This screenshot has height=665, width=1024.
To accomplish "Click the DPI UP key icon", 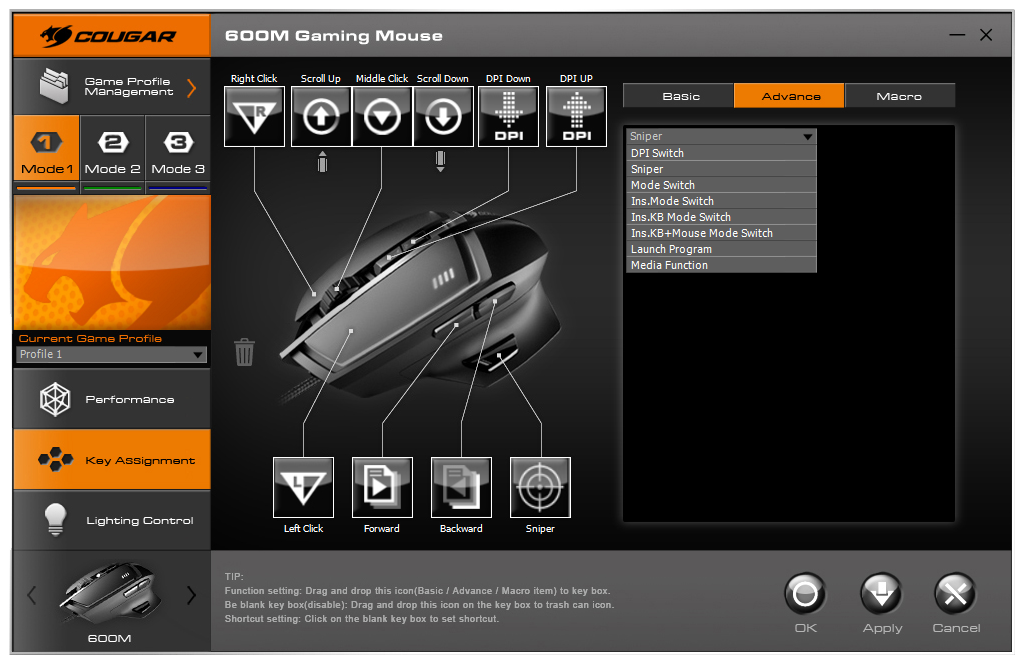I will (x=576, y=117).
